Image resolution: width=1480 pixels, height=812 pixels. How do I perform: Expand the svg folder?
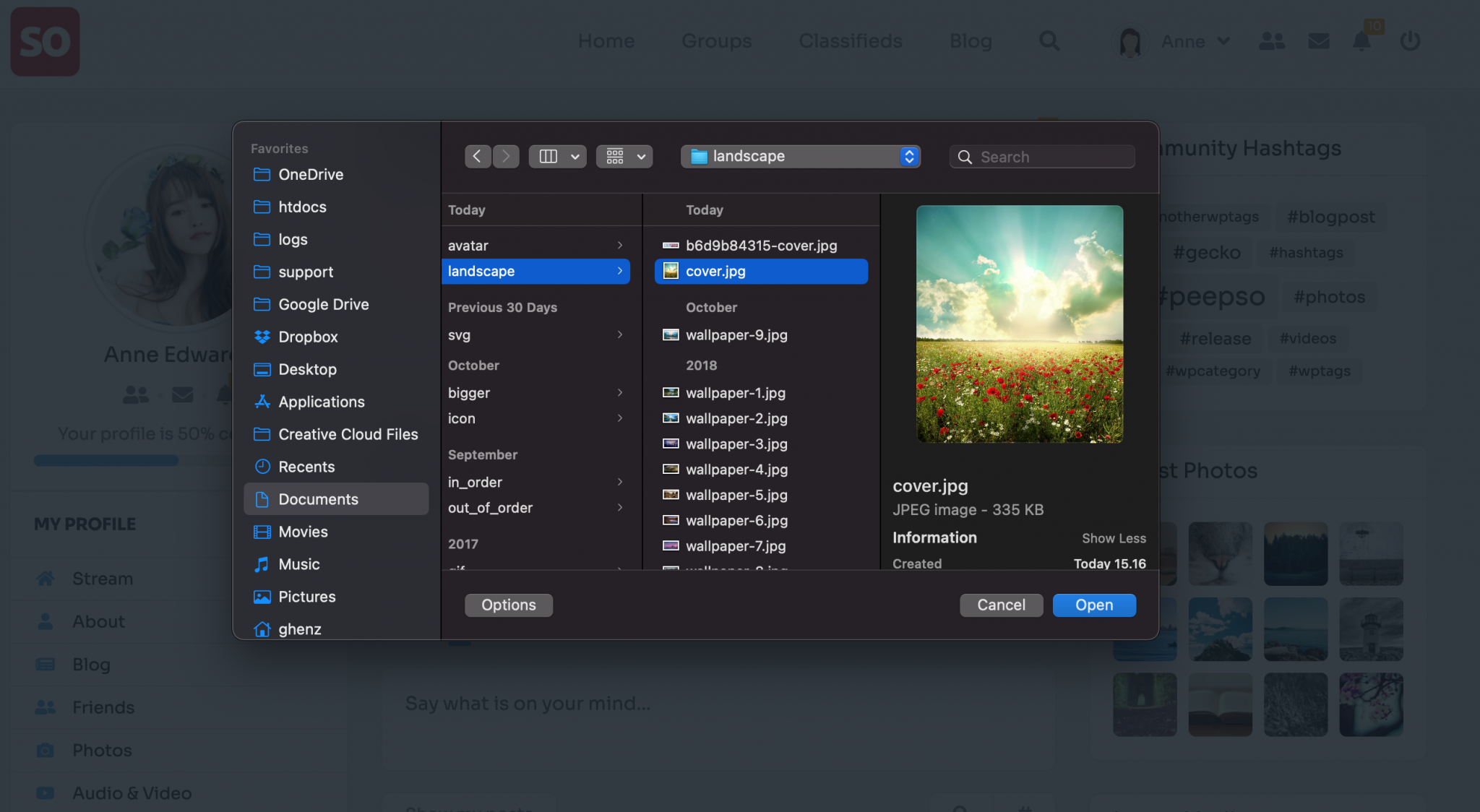pyautogui.click(x=535, y=335)
